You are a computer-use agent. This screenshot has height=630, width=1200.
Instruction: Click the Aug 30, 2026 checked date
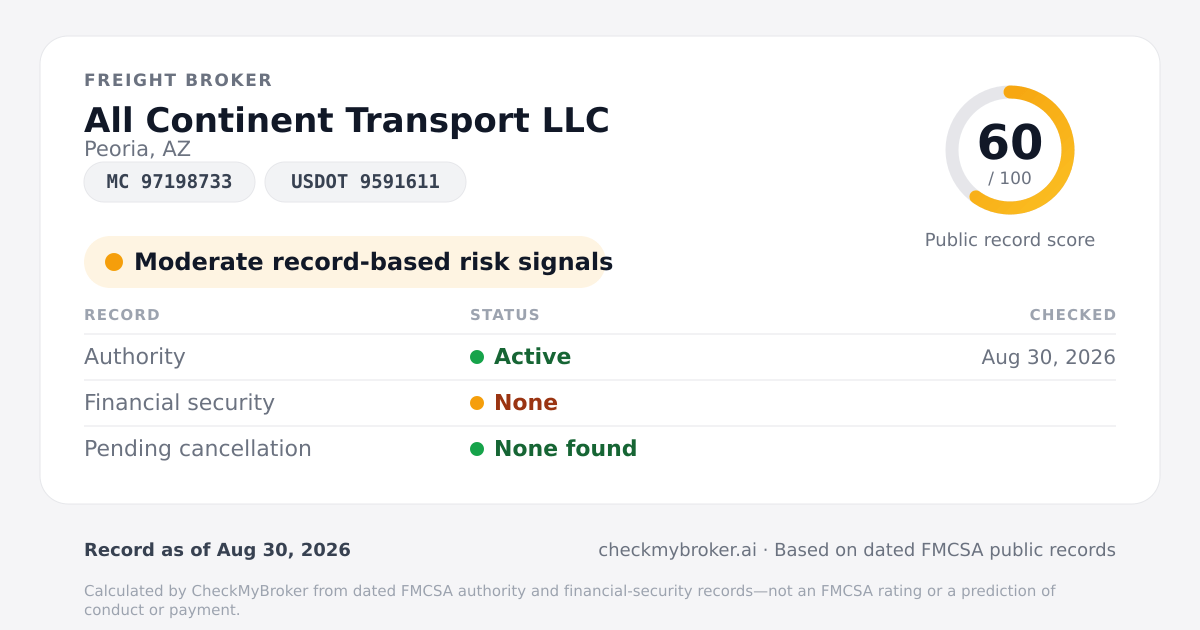(x=1049, y=357)
